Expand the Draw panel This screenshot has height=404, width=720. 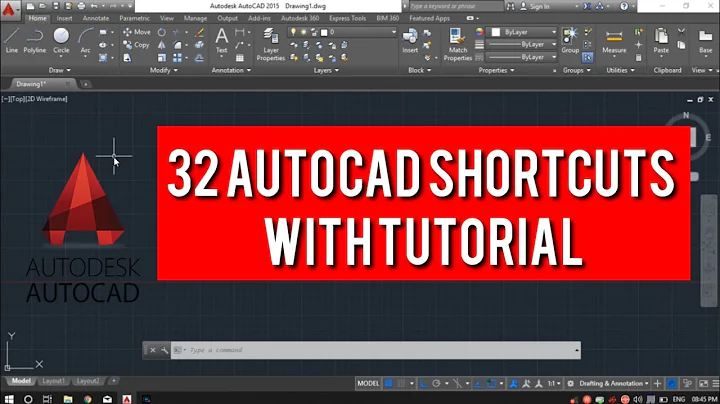coord(60,70)
